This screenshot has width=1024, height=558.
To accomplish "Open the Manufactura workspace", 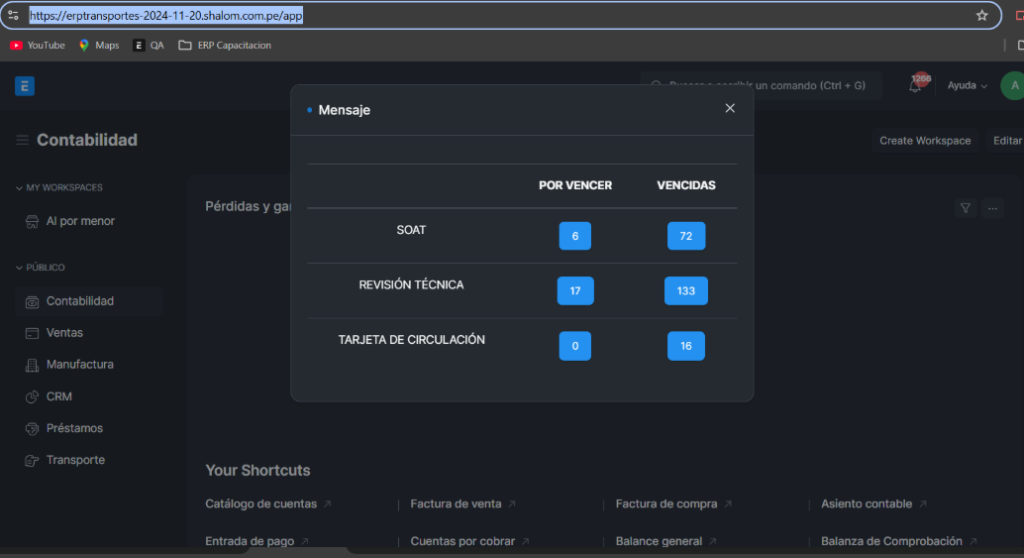I will click(x=80, y=365).
